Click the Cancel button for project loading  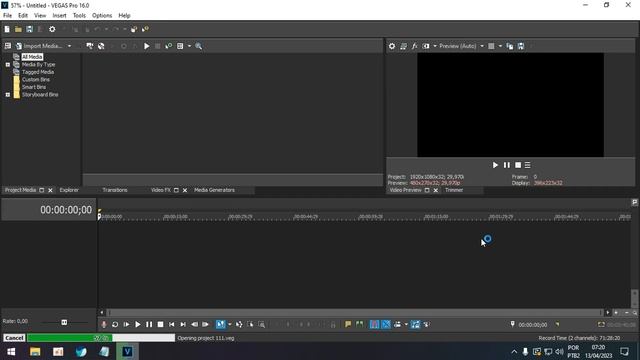click(x=14, y=338)
